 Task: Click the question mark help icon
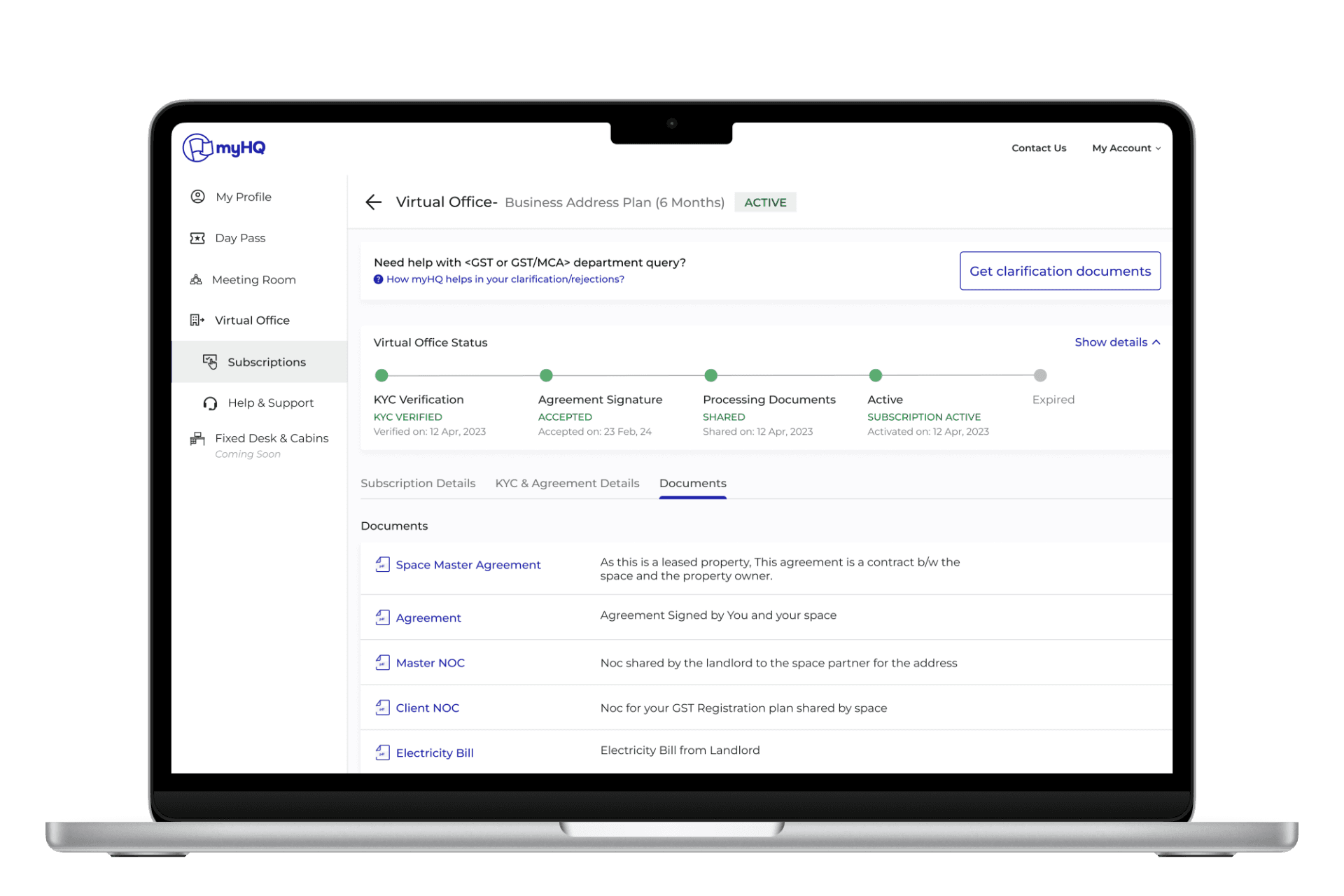click(x=378, y=279)
